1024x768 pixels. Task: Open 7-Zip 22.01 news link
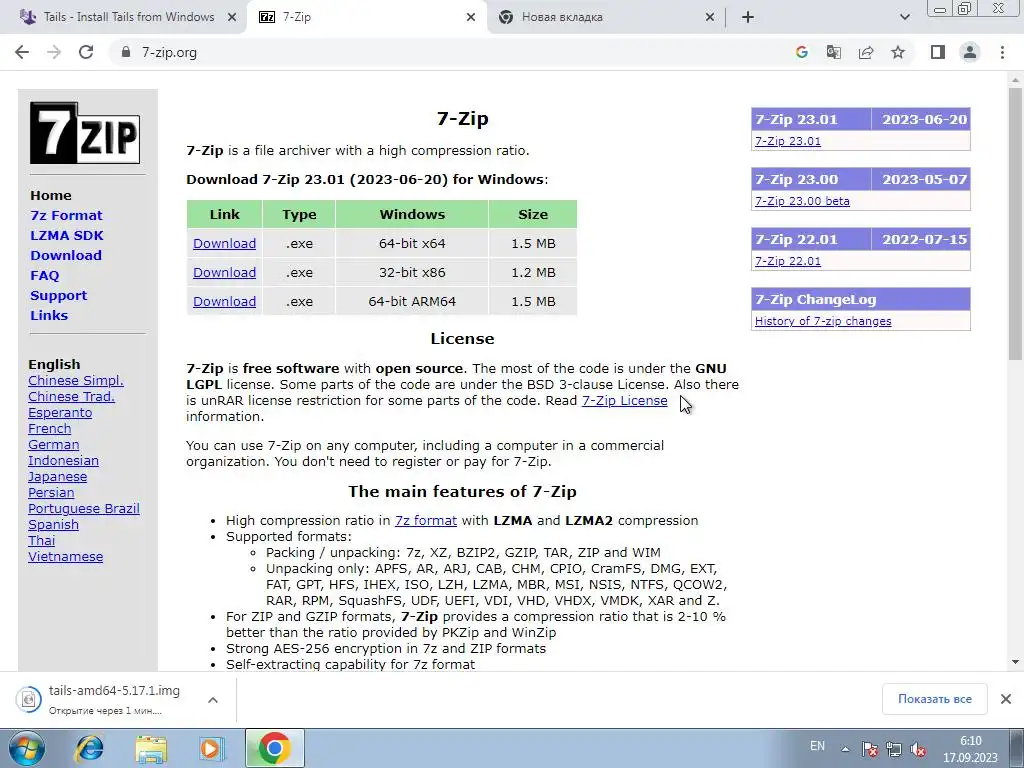[788, 261]
